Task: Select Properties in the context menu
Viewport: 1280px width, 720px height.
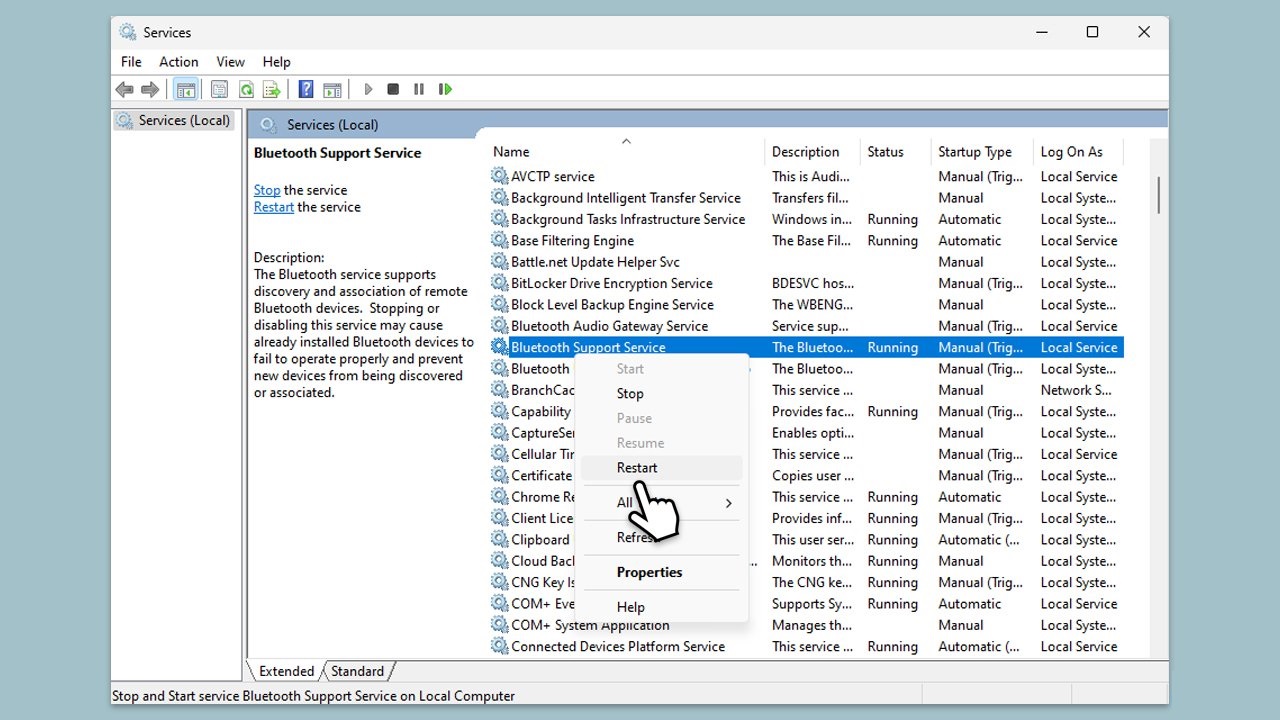Action: [x=649, y=572]
